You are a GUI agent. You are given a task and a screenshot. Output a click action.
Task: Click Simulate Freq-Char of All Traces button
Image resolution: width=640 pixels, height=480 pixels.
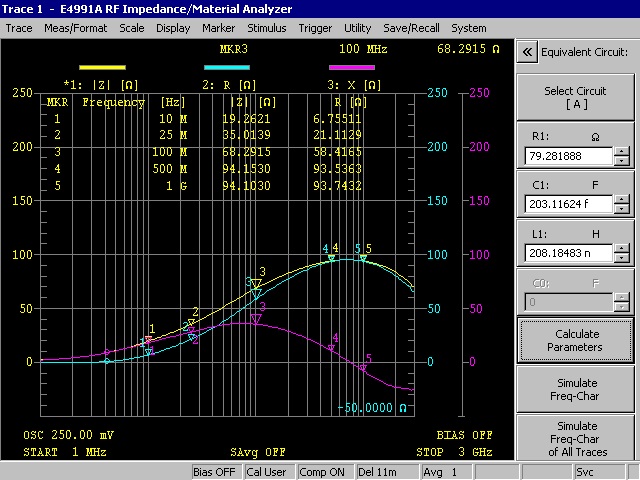coord(576,438)
